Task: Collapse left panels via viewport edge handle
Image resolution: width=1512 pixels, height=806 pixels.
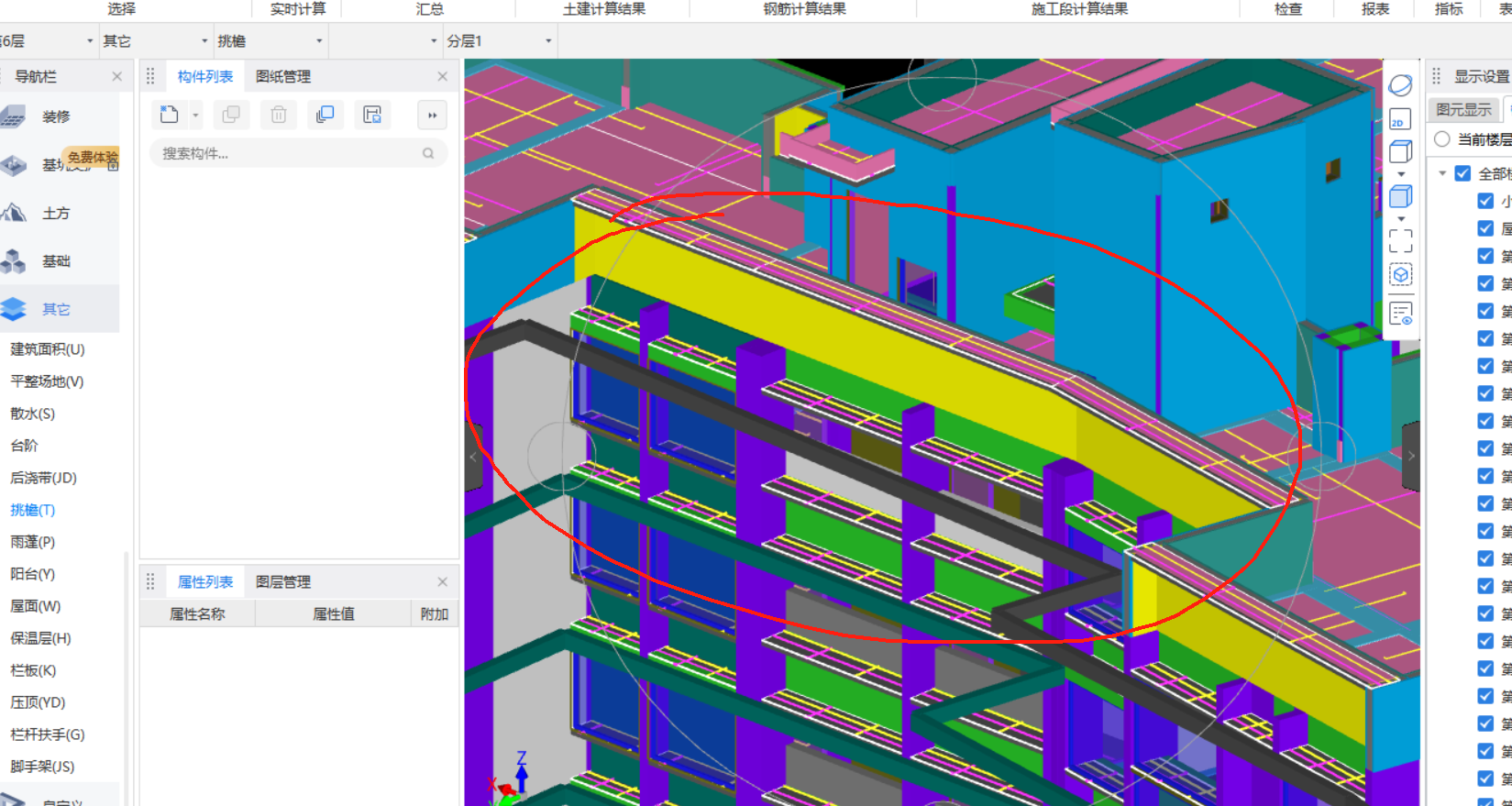Action: click(473, 456)
